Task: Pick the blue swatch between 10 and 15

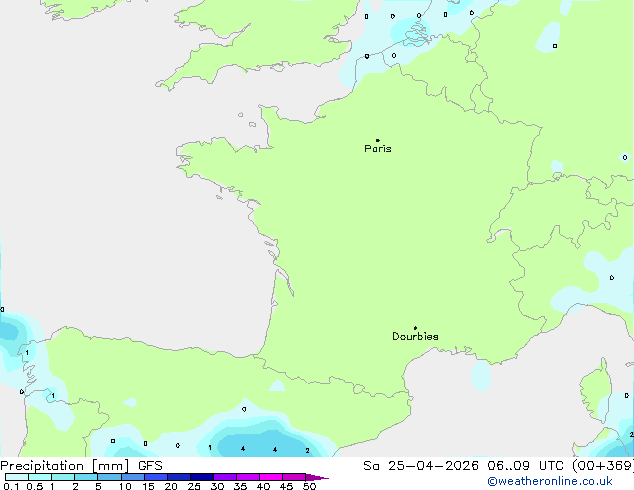Action: coord(133,477)
